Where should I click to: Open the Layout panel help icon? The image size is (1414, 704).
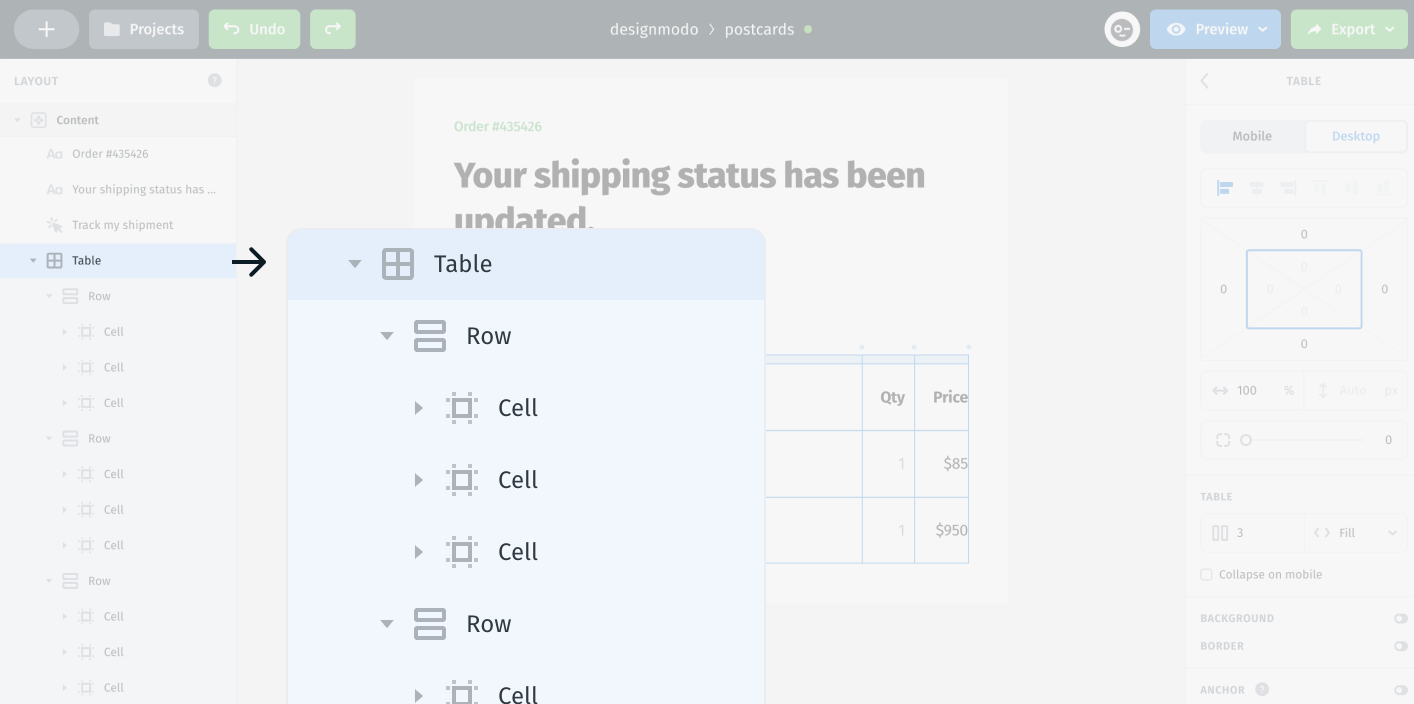(x=215, y=80)
